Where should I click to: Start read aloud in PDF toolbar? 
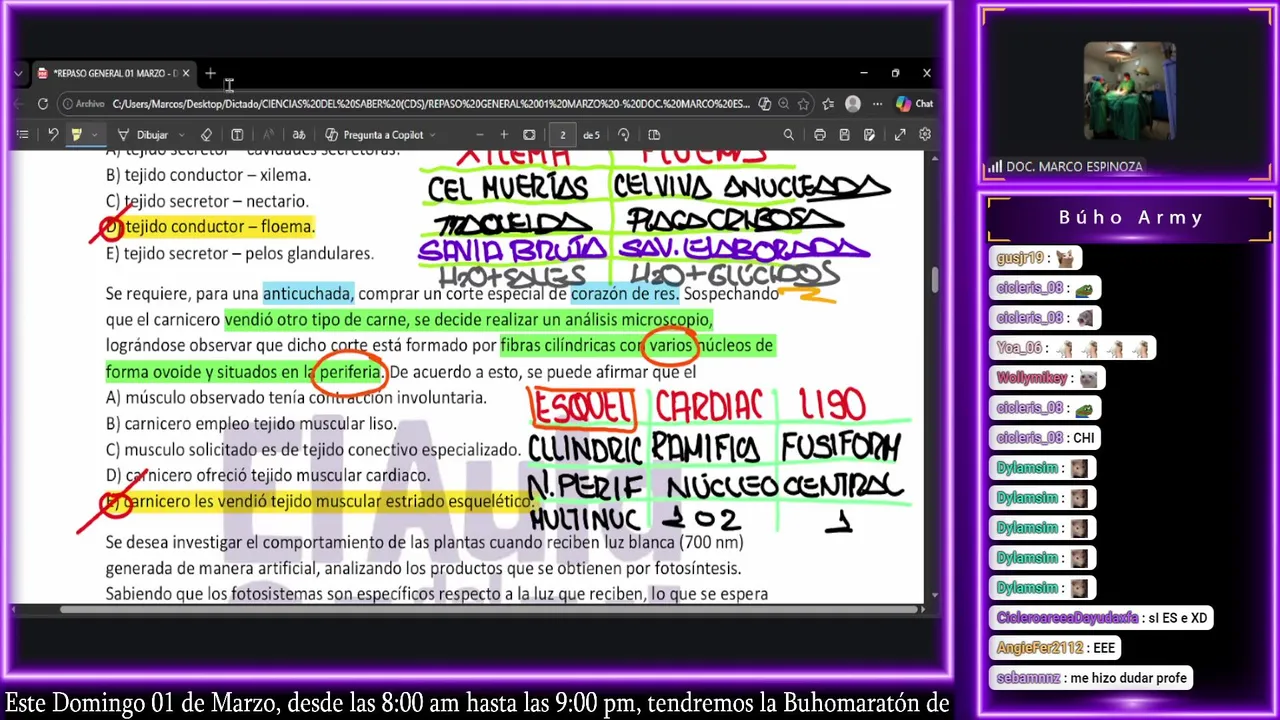point(268,135)
